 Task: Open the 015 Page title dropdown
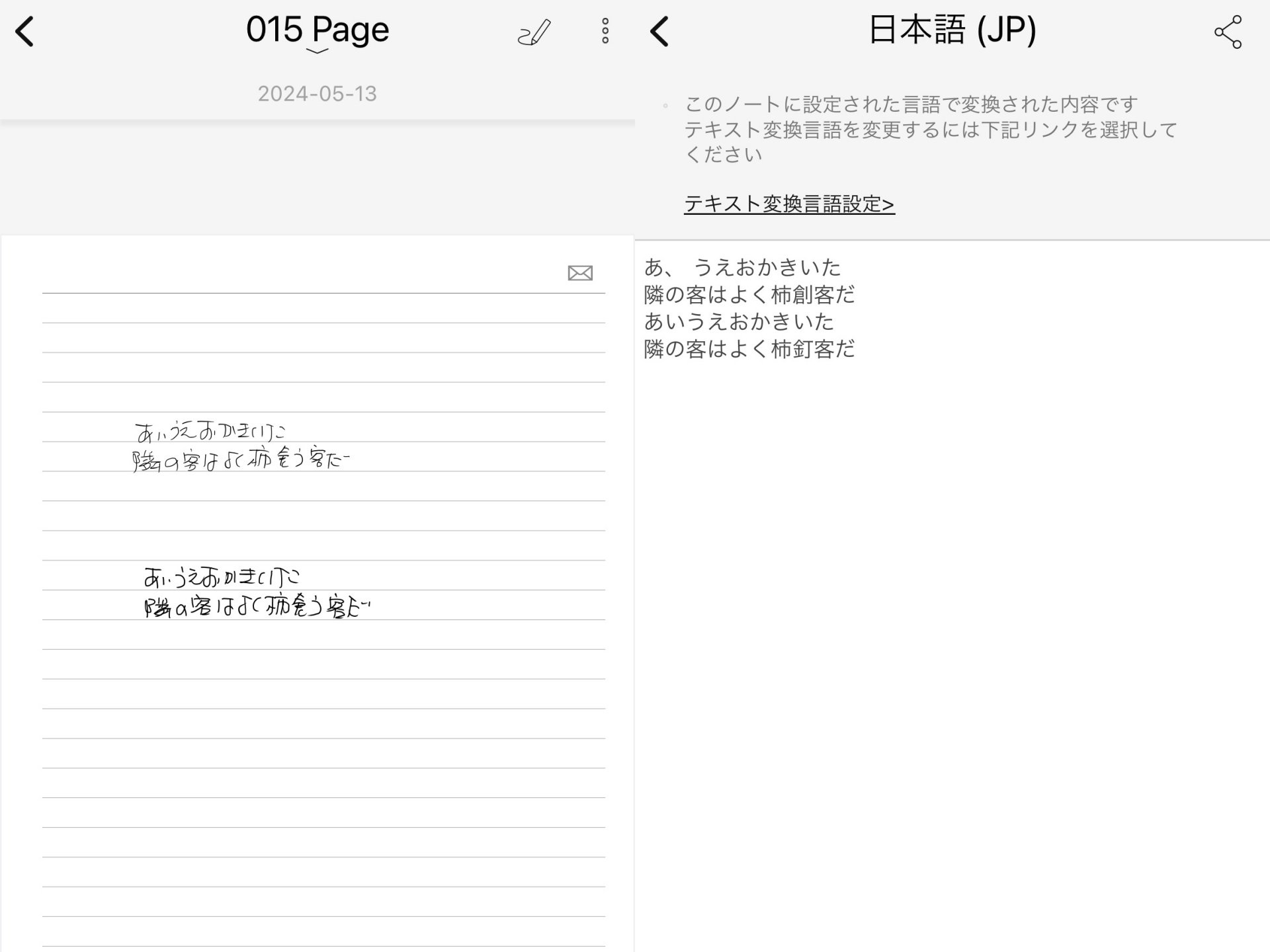(317, 29)
